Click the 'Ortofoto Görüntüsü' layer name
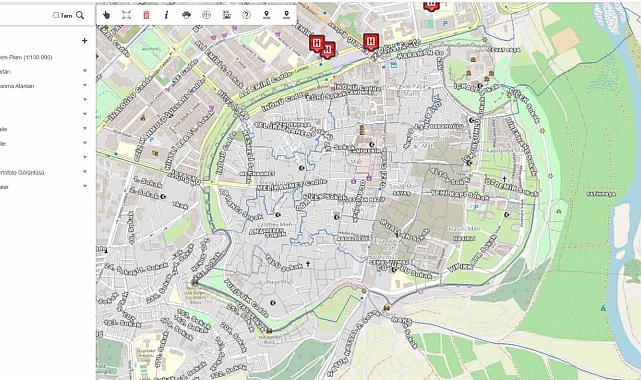The height and width of the screenshot is (380, 641). tap(22, 172)
